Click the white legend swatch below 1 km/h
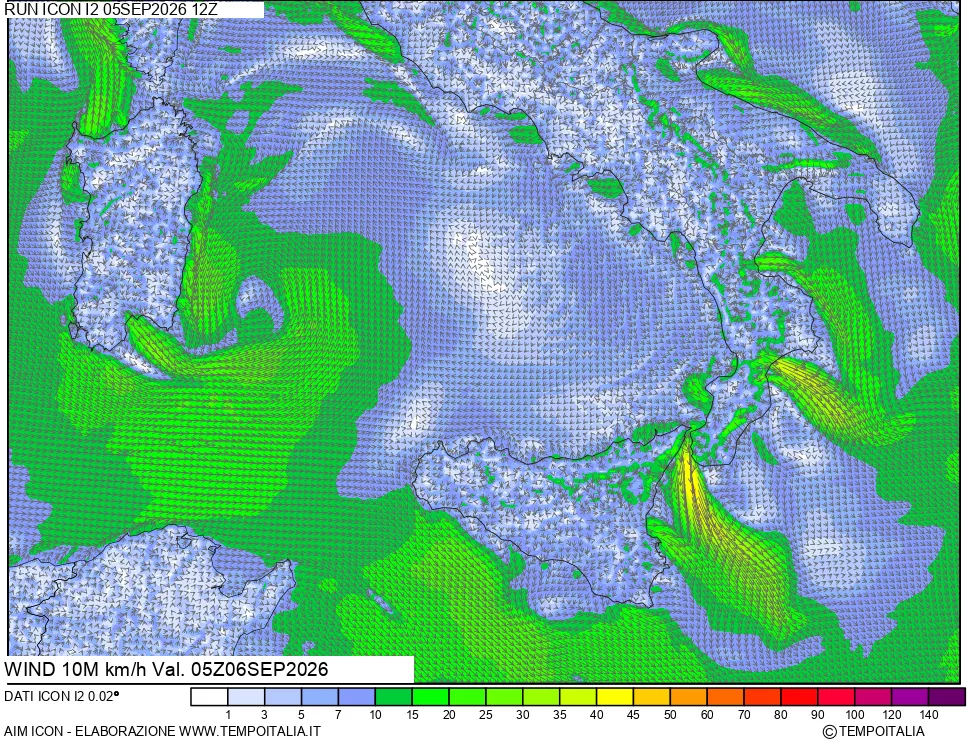The image size is (968, 745). coord(209,697)
